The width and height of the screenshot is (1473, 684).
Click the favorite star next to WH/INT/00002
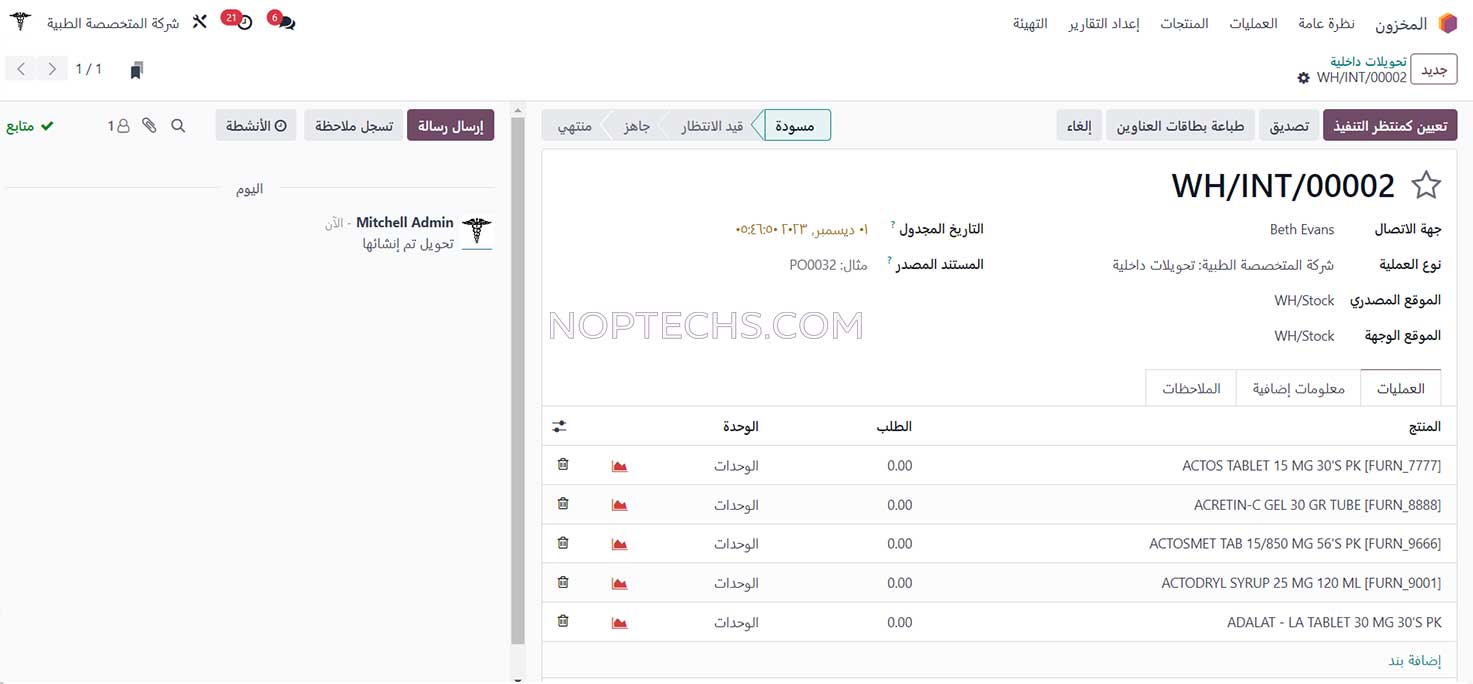(x=1426, y=185)
